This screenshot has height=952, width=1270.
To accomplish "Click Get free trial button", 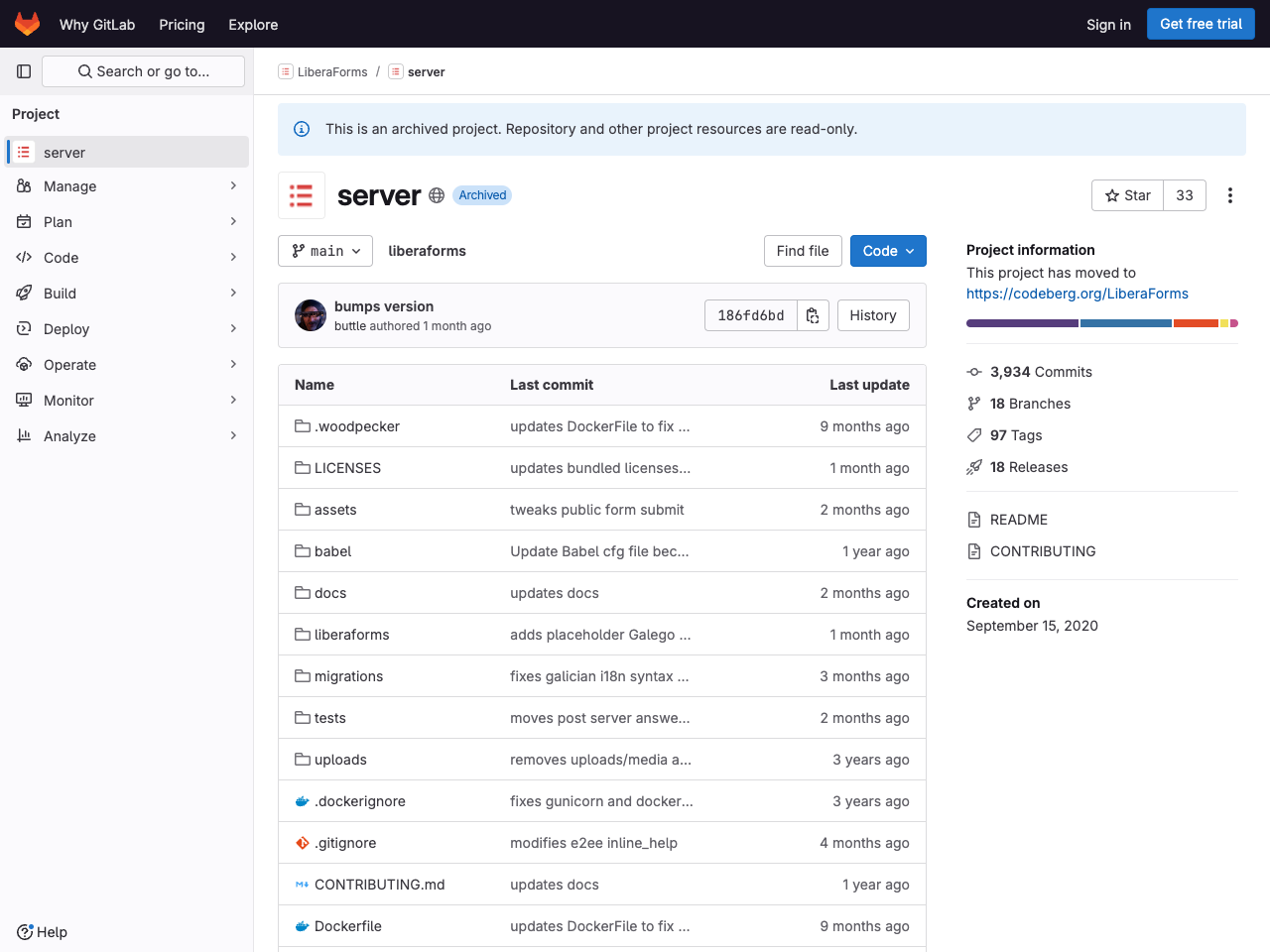I will click(x=1201, y=24).
